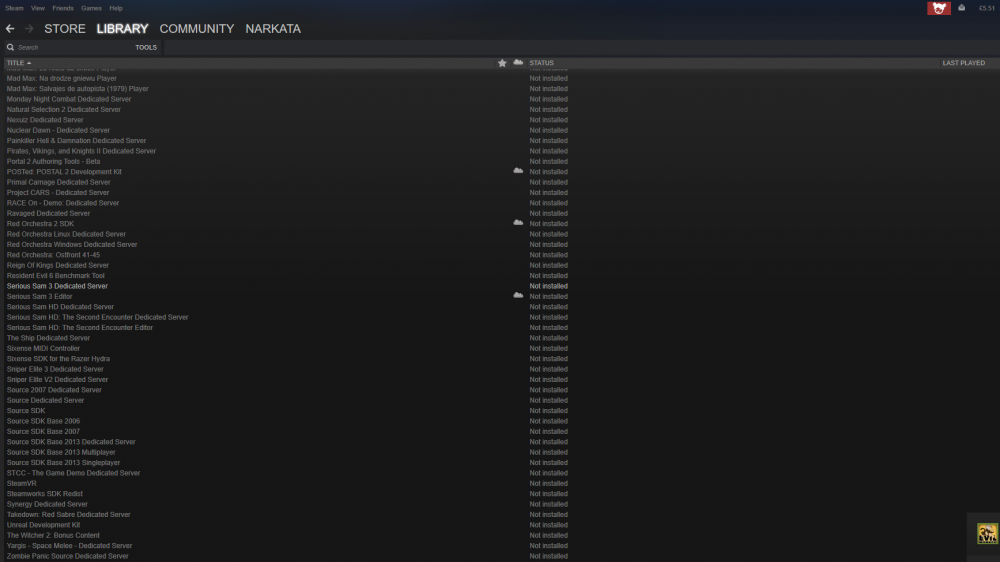The width and height of the screenshot is (1000, 562).
Task: Select Natural Selection 2 Dedicated Server
Action: [x=64, y=110]
